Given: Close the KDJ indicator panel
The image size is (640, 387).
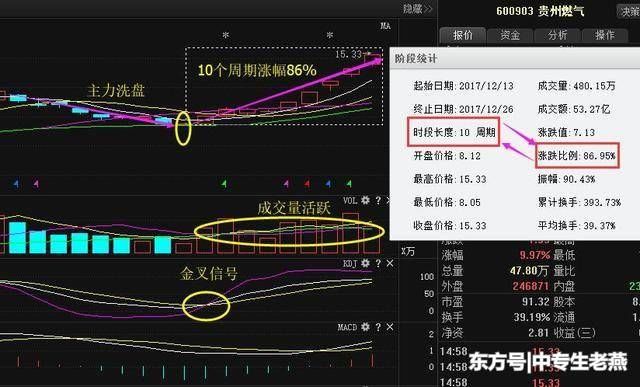Looking at the screenshot, I should 390,264.
